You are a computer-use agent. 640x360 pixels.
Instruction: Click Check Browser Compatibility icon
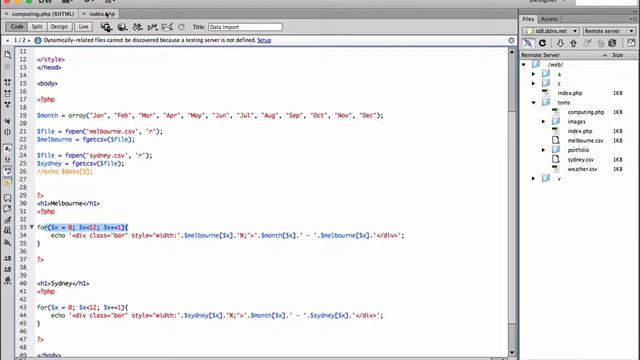point(167,27)
